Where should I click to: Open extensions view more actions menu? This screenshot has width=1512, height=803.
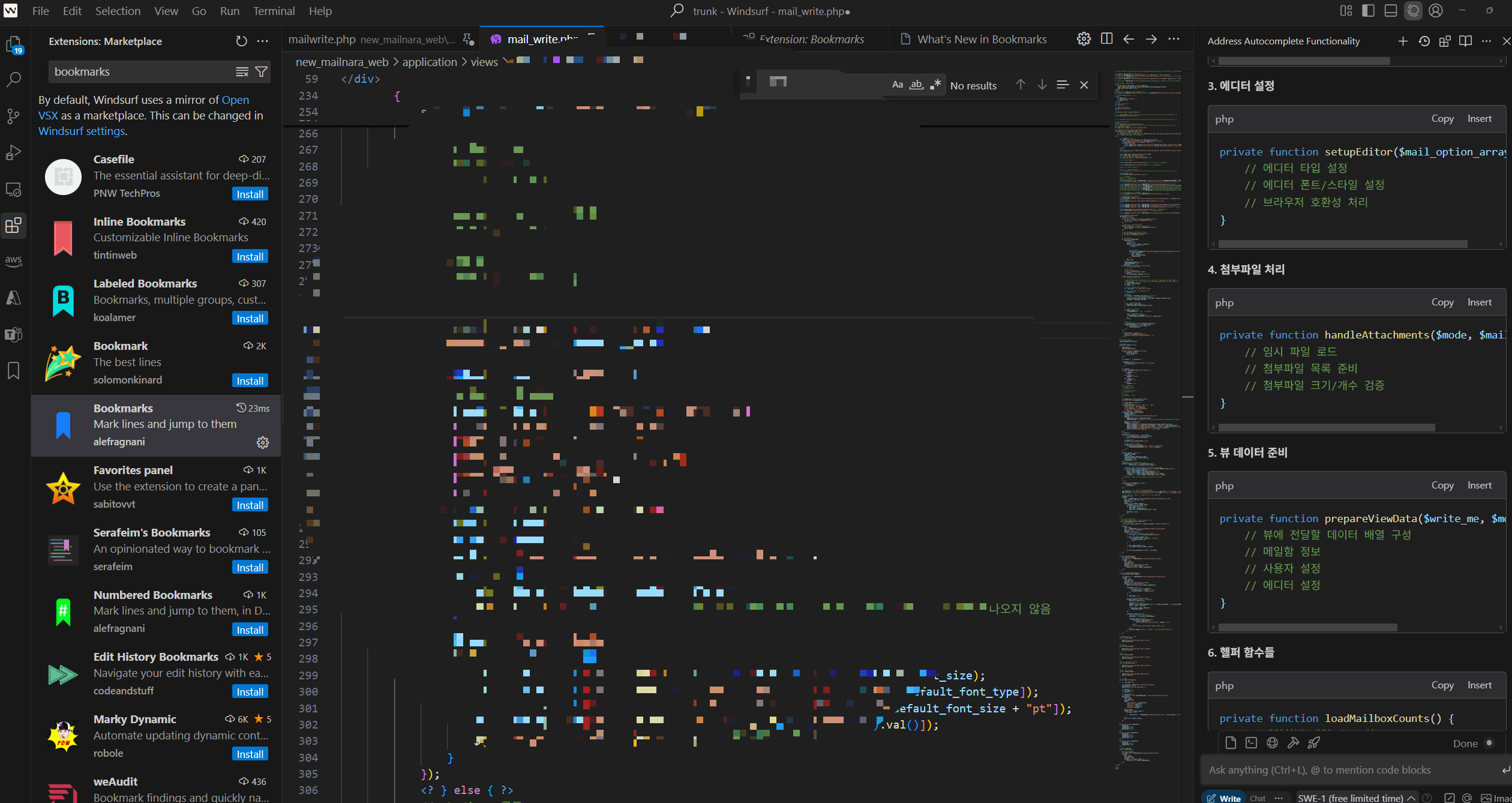click(263, 41)
